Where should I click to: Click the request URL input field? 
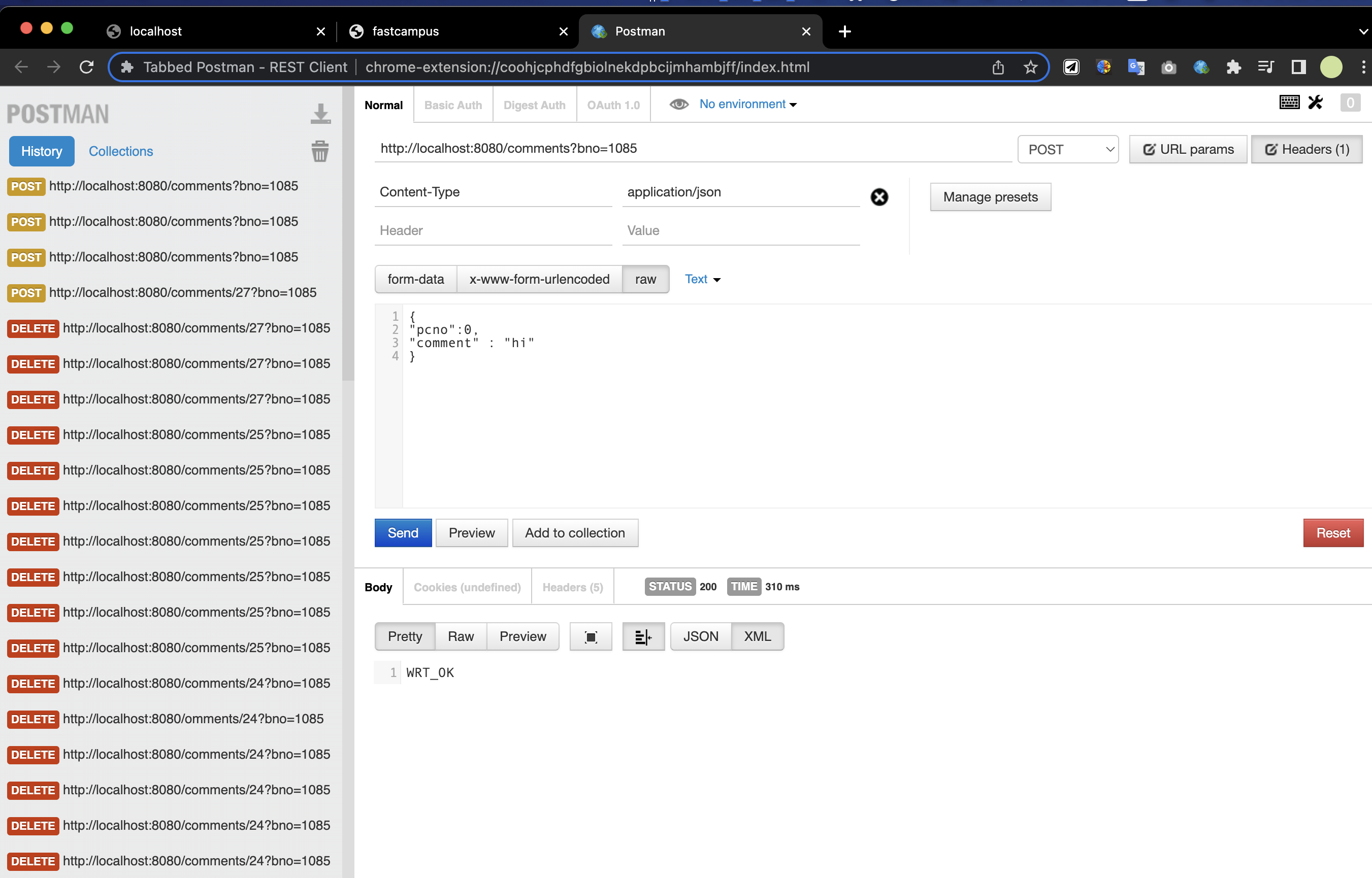tap(692, 149)
